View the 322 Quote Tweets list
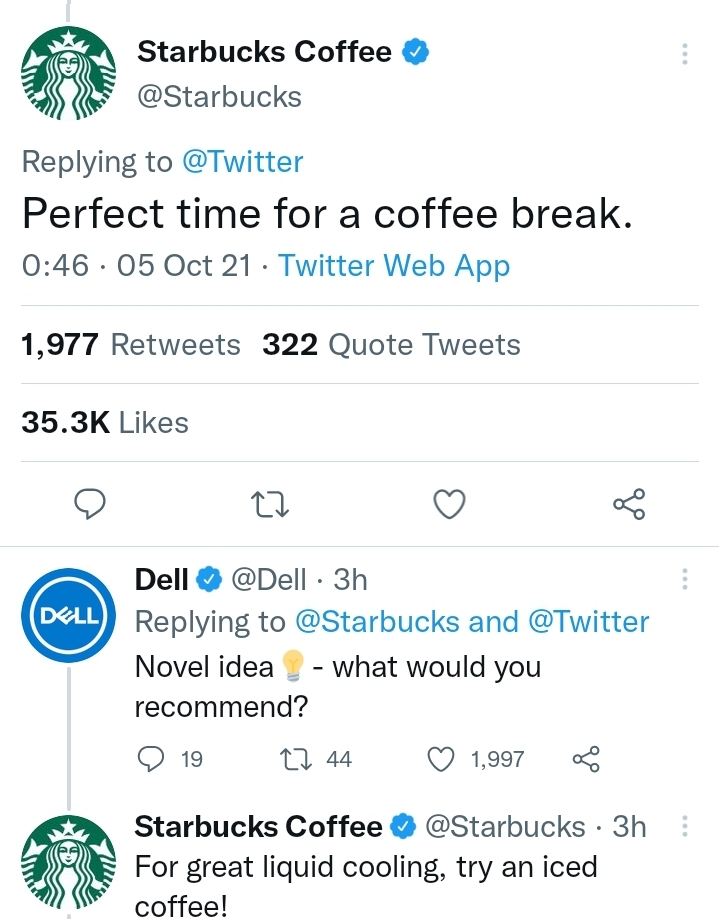The width and height of the screenshot is (719, 919). (x=391, y=344)
